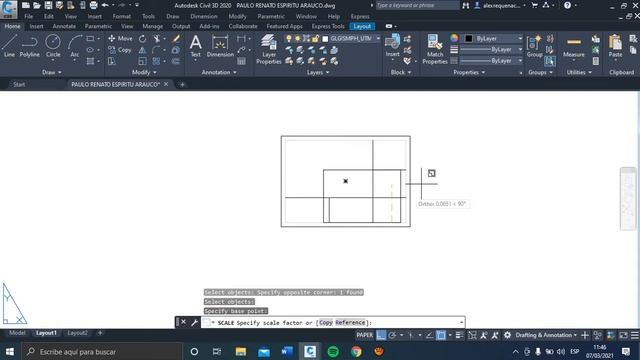
Task: Click the keyword search input field
Action: pos(417,5)
